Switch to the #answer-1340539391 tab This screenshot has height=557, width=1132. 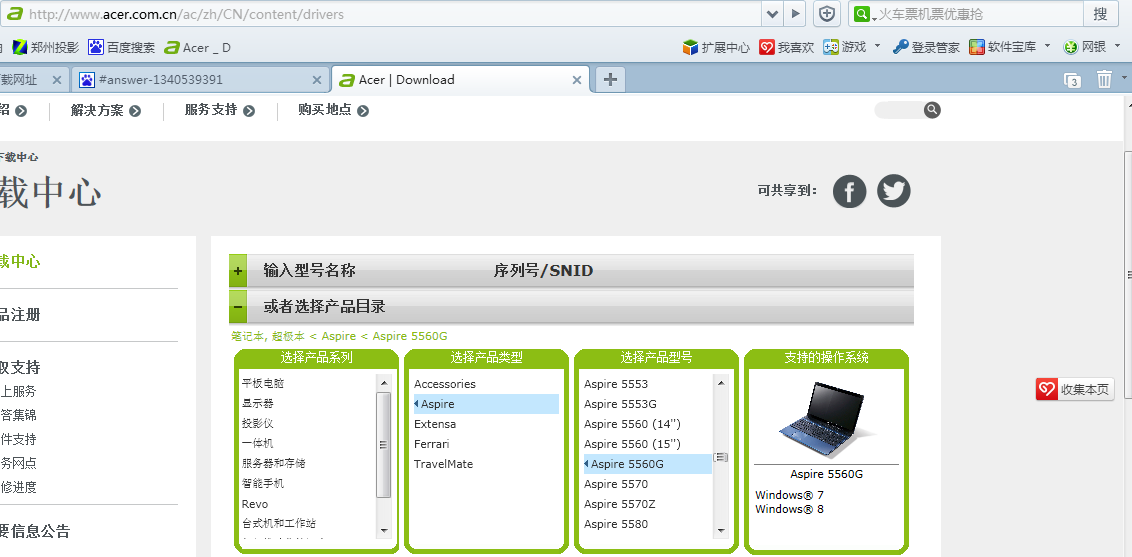pos(201,80)
